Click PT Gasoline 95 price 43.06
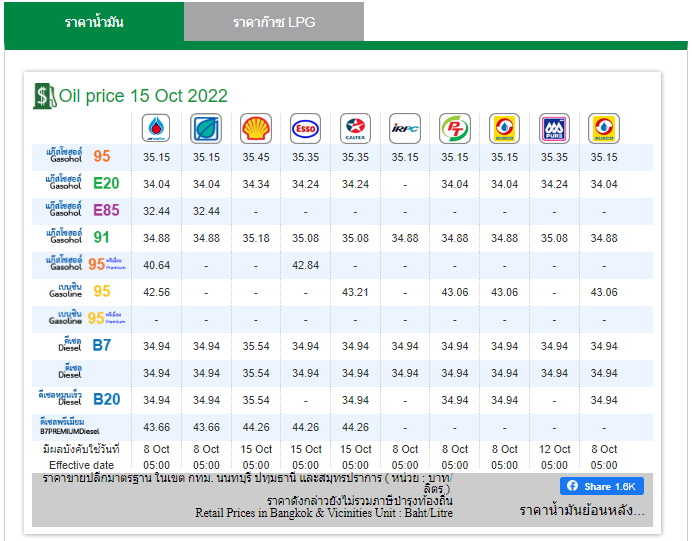This screenshot has height=541, width=692. 455,292
